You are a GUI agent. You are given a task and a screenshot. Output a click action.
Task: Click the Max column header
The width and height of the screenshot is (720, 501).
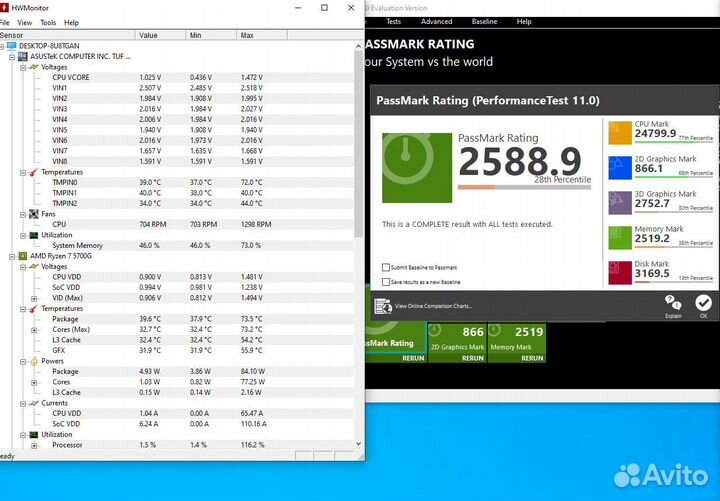262,35
